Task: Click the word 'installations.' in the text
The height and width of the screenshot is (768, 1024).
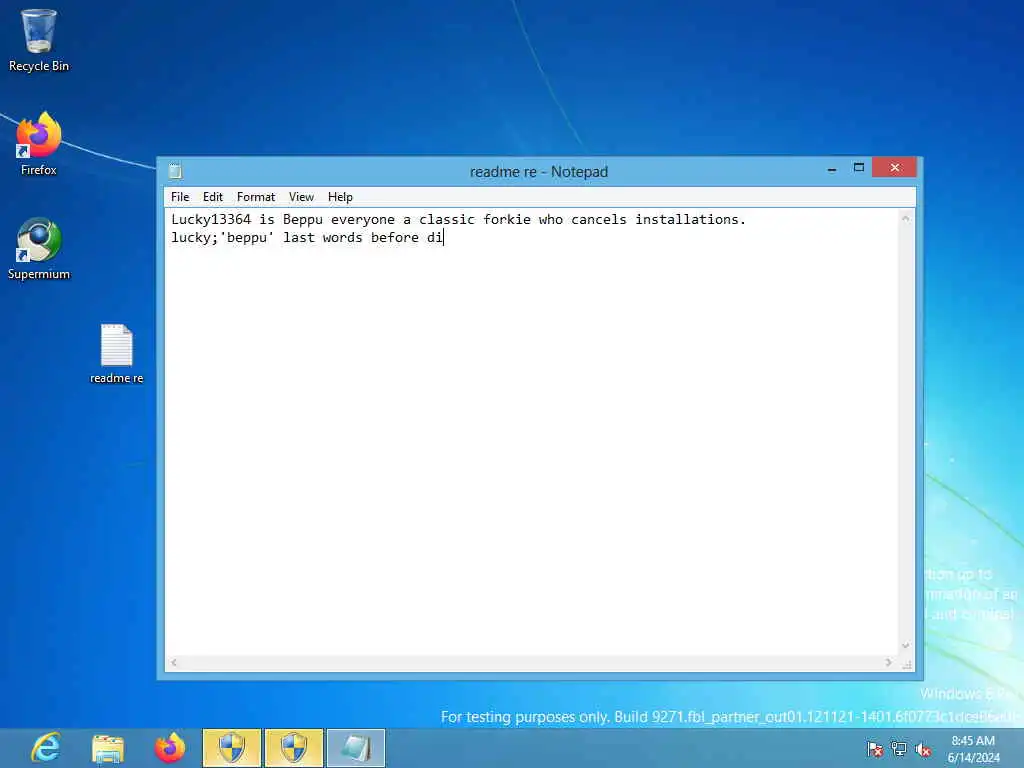Action: (690, 219)
